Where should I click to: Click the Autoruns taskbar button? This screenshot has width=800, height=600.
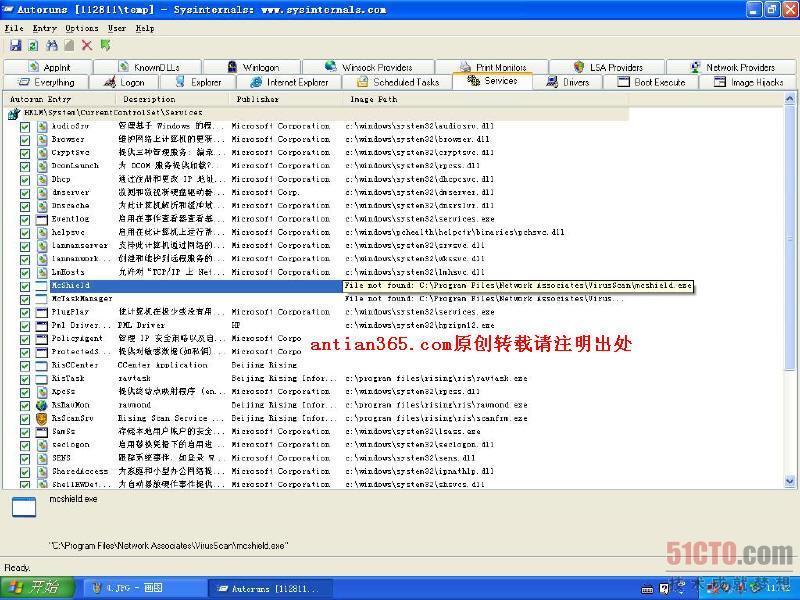coord(271,588)
